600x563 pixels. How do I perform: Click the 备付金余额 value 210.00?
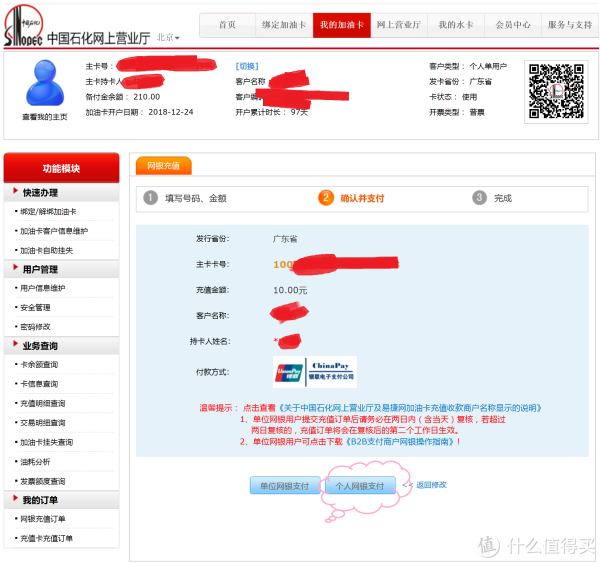point(147,97)
